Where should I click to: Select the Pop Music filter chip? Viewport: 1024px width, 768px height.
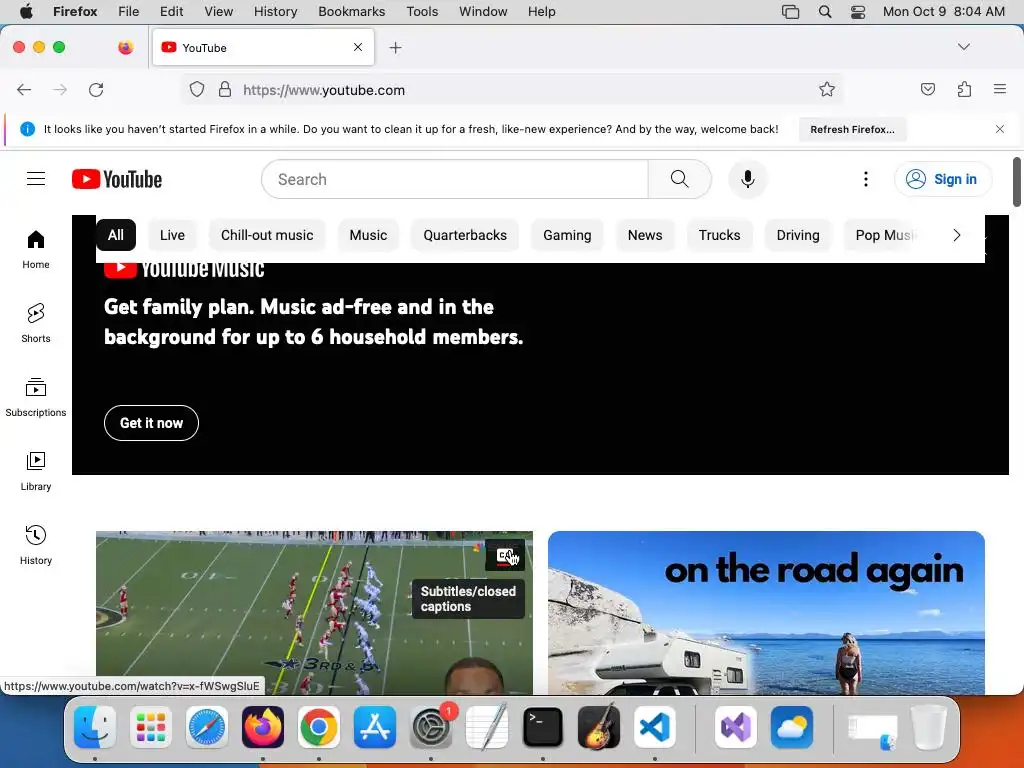(885, 235)
